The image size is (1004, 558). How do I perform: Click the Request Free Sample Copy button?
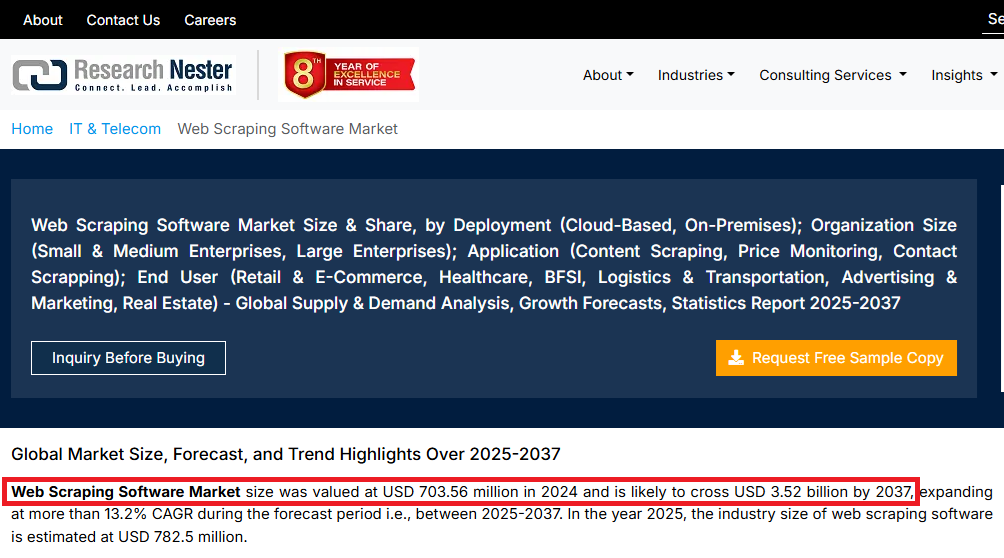836,357
